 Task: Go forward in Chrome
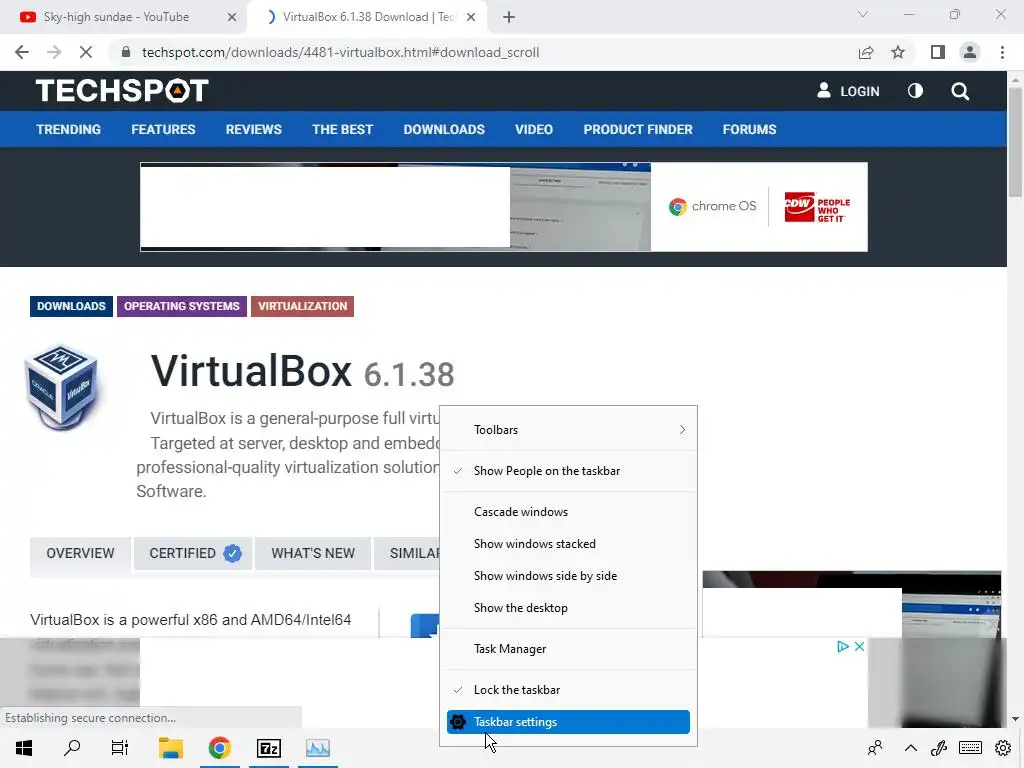(54, 52)
